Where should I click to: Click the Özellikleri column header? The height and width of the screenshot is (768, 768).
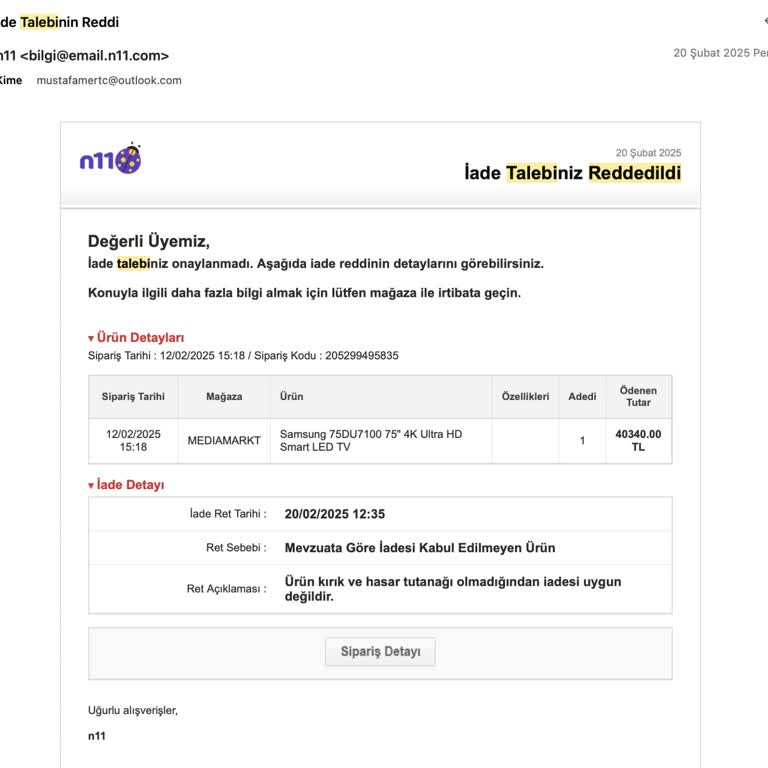click(x=525, y=397)
